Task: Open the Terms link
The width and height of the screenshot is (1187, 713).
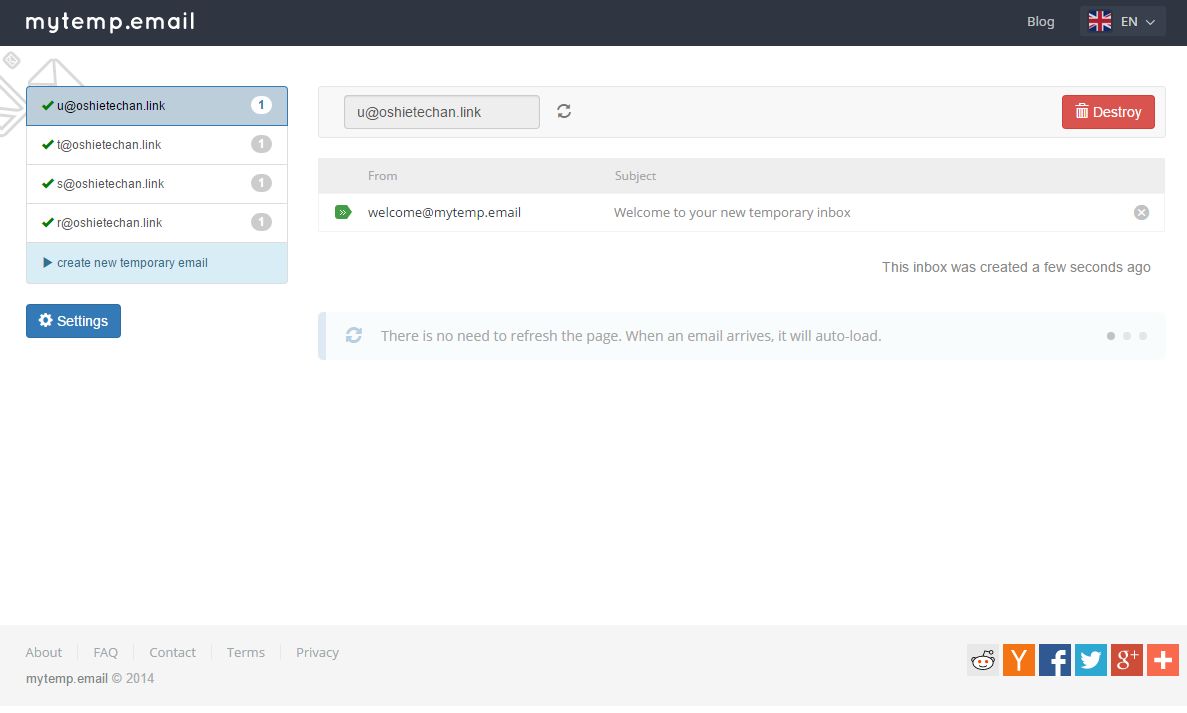Action: click(245, 652)
